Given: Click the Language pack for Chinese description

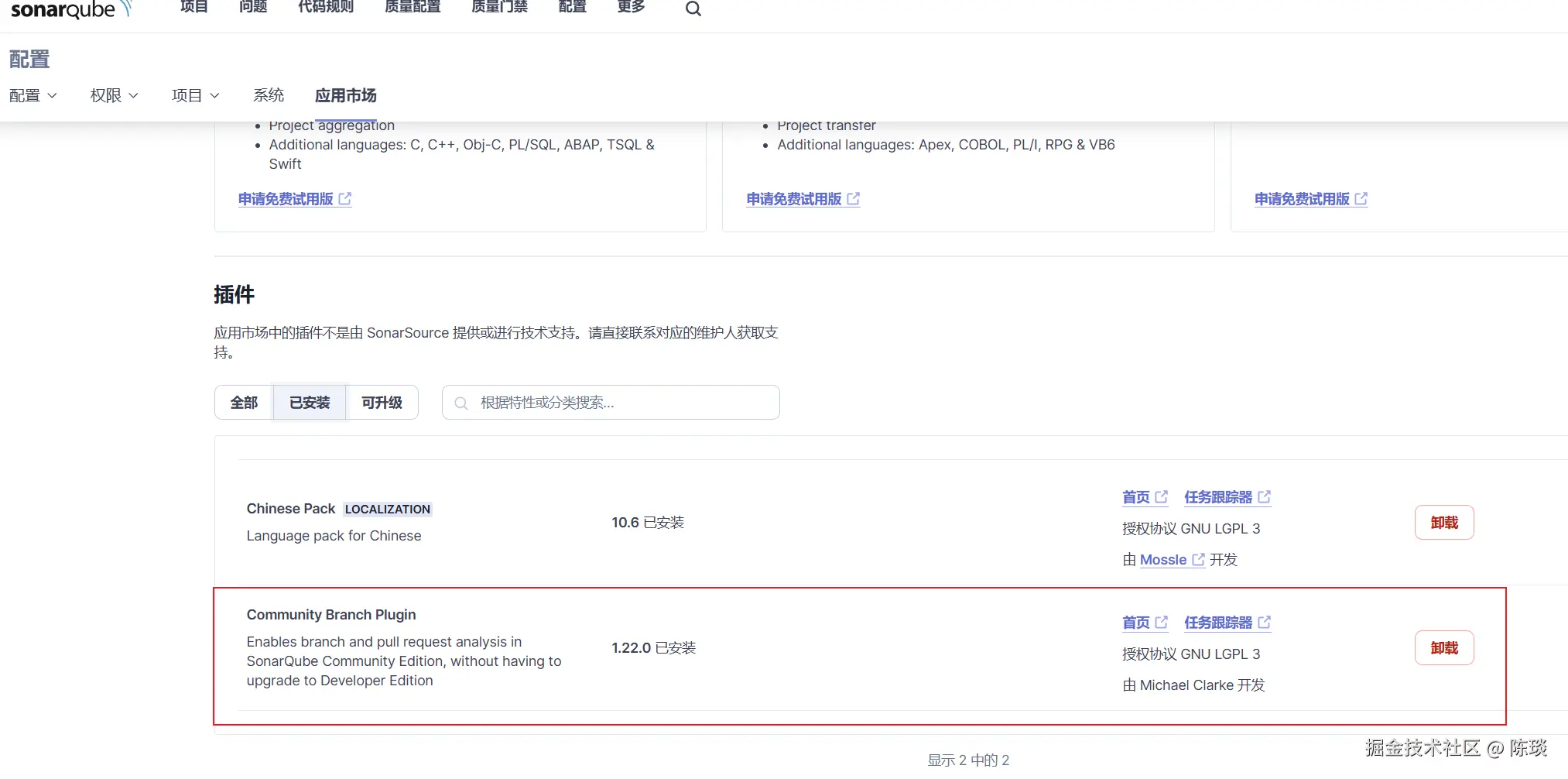Looking at the screenshot, I should click(334, 536).
